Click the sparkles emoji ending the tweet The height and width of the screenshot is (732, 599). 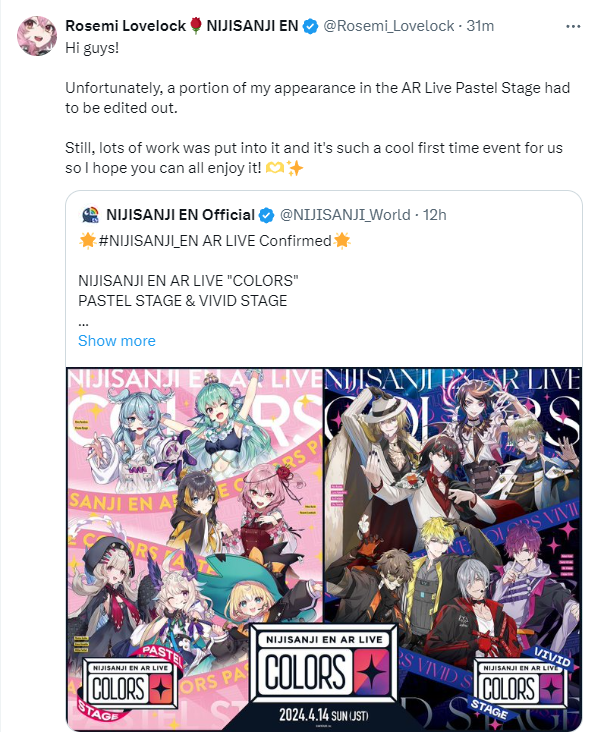(x=295, y=168)
